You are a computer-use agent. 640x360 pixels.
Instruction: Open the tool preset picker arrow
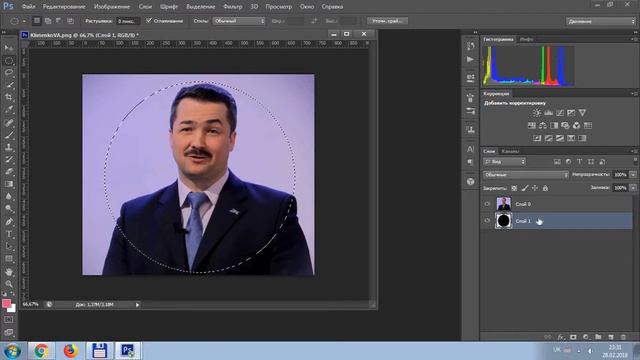pyautogui.click(x=24, y=21)
